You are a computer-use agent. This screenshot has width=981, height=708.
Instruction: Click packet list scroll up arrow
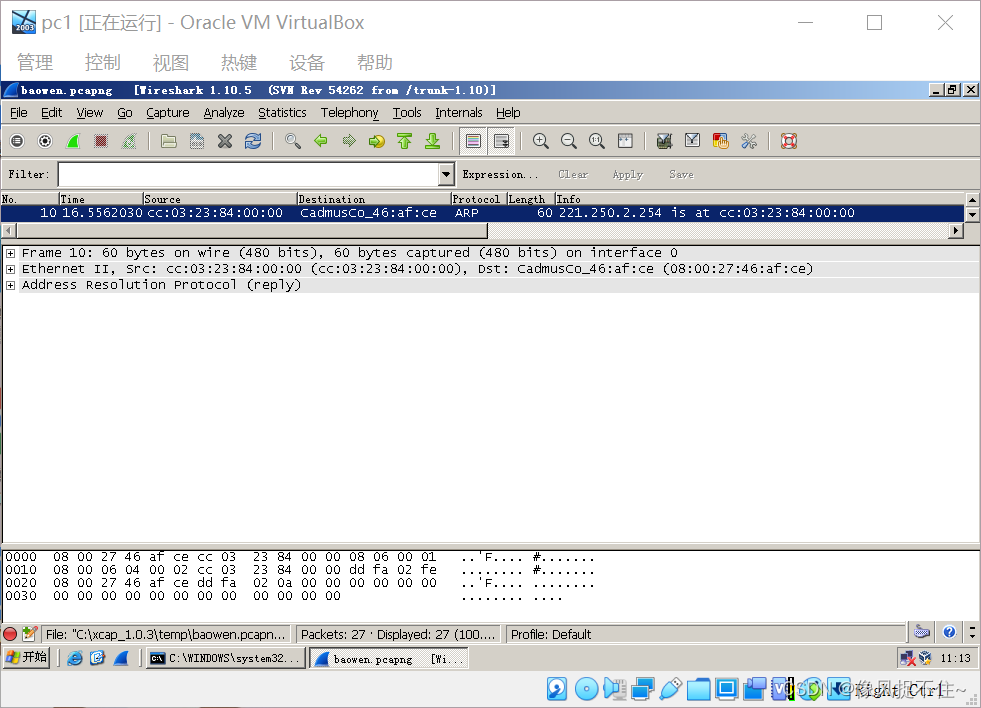coord(972,200)
